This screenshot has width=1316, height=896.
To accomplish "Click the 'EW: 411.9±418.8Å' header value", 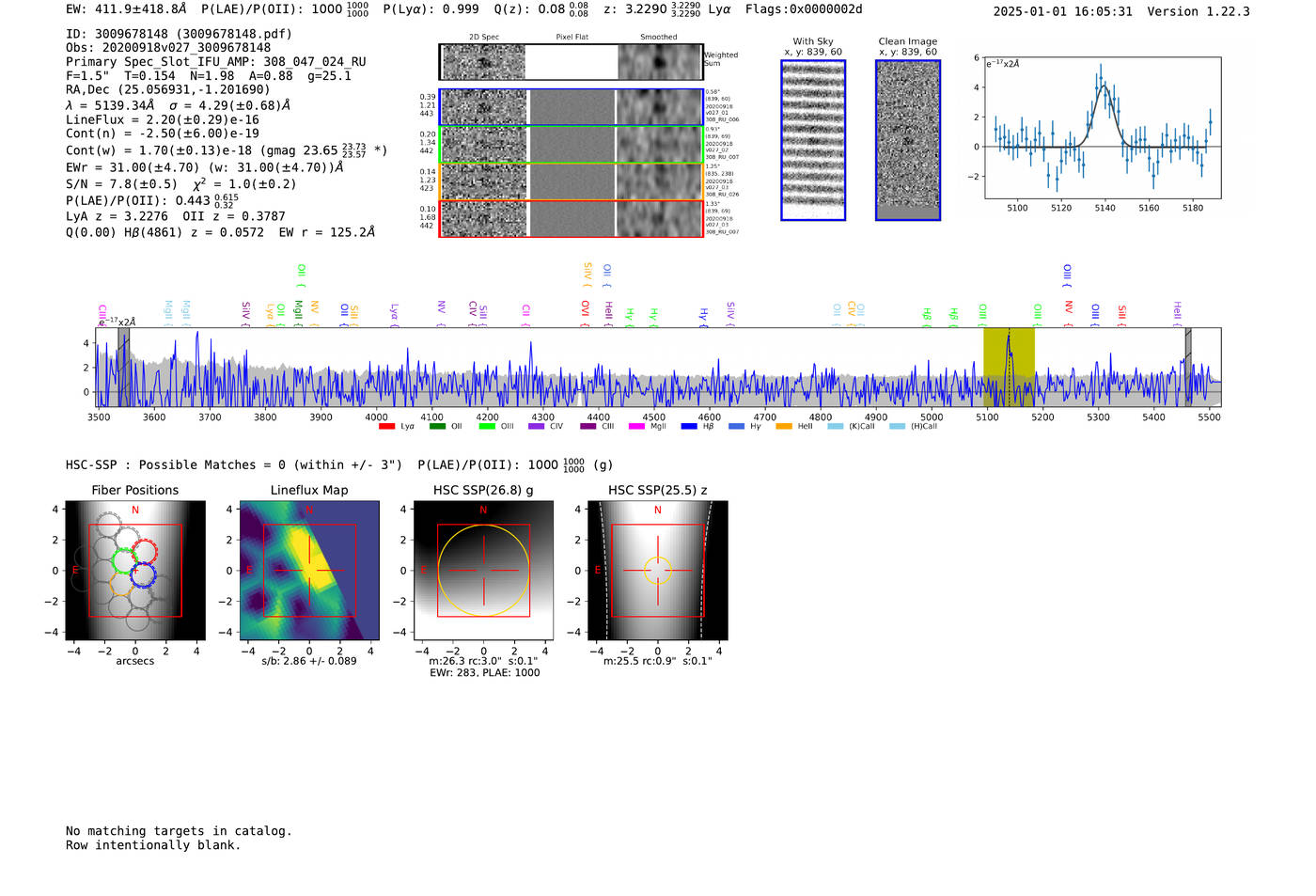I will pyautogui.click(x=127, y=9).
